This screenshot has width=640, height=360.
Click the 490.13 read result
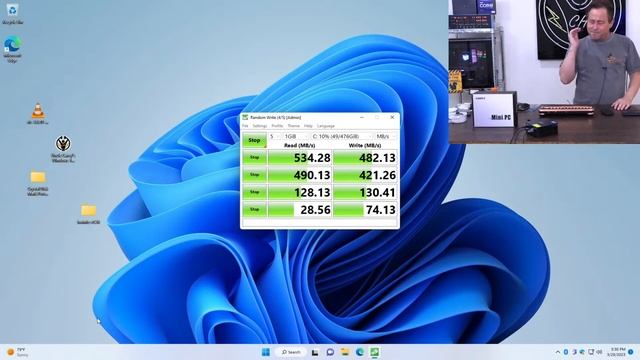(x=300, y=175)
